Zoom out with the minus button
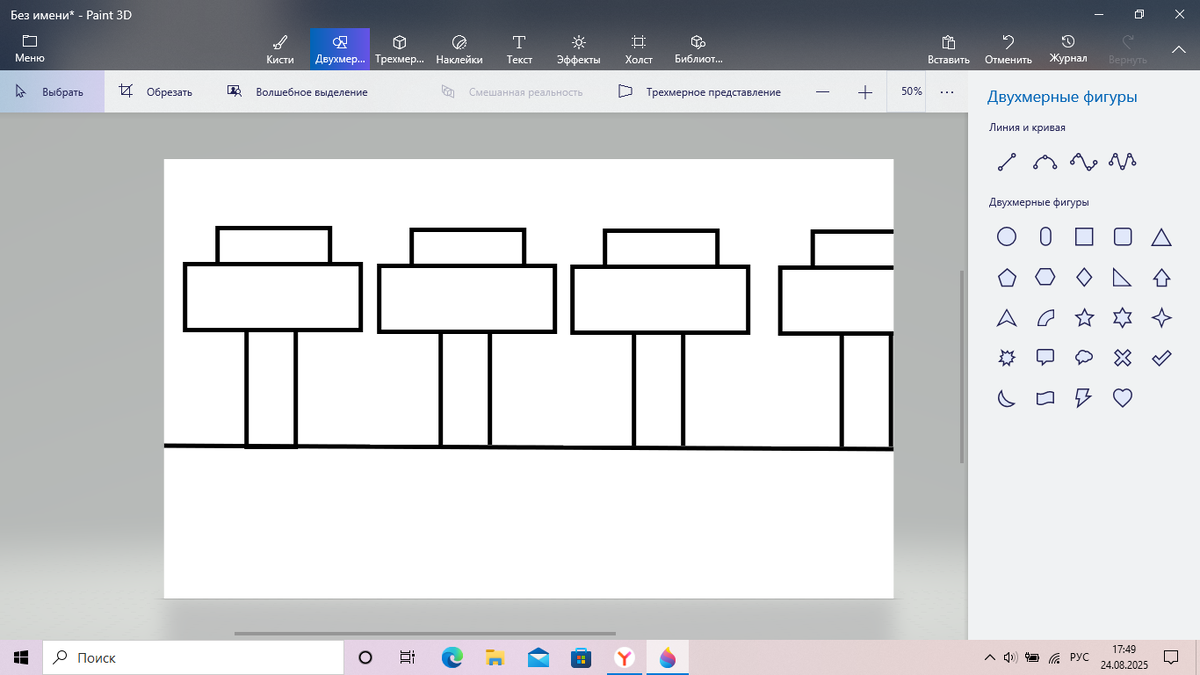 tap(822, 91)
